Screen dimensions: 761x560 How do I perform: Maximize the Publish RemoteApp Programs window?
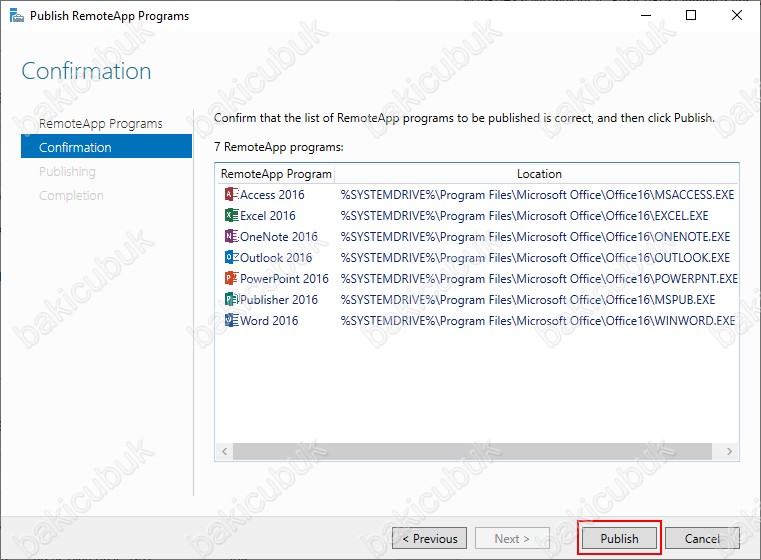coord(691,15)
